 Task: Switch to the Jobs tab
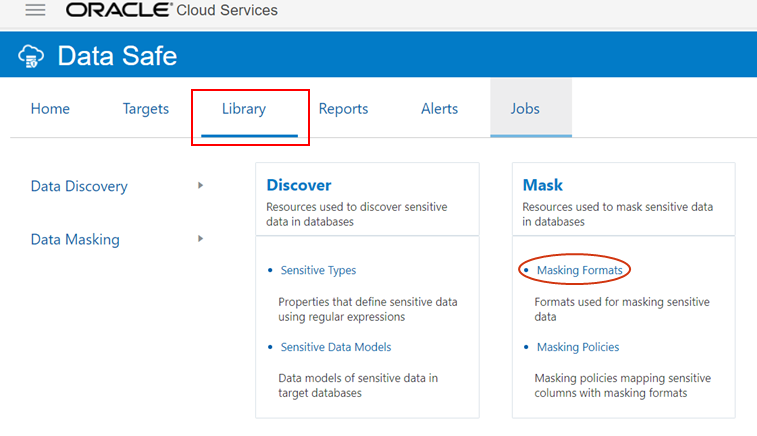[530, 109]
